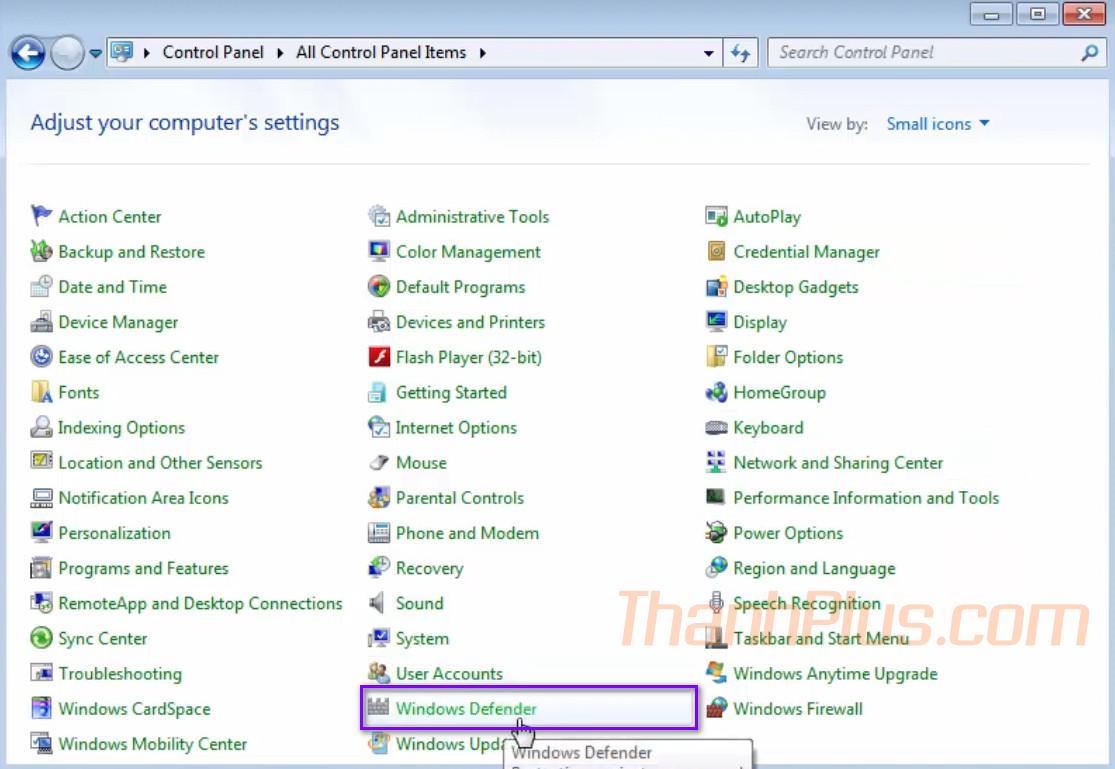Screen dimensions: 1115x769
Task: Click the Back navigation arrow button
Action: tap(28, 53)
